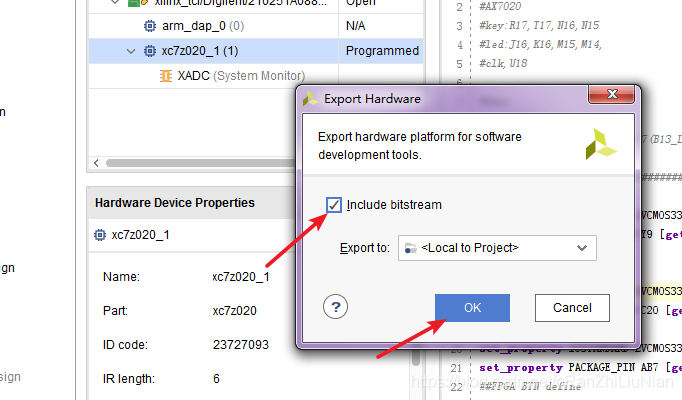This screenshot has width=682, height=400.
Task: Select XADC (System Monitor) row
Action: [256, 76]
